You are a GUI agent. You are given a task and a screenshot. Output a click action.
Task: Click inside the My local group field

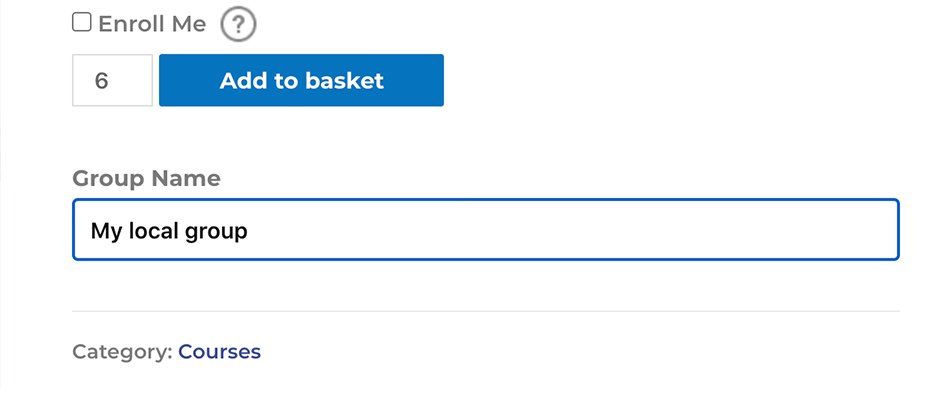point(485,231)
